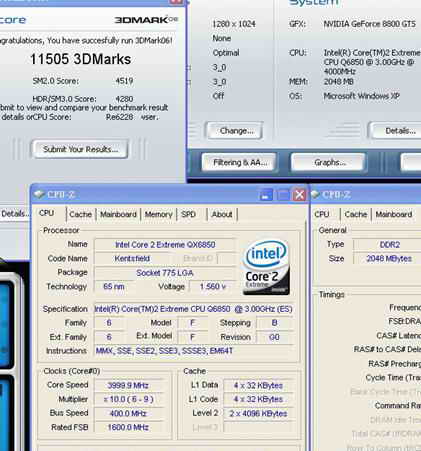Screen dimensions: 421x451
Task: Click the resolution 1280 x 1024 setting
Action: coord(234,24)
